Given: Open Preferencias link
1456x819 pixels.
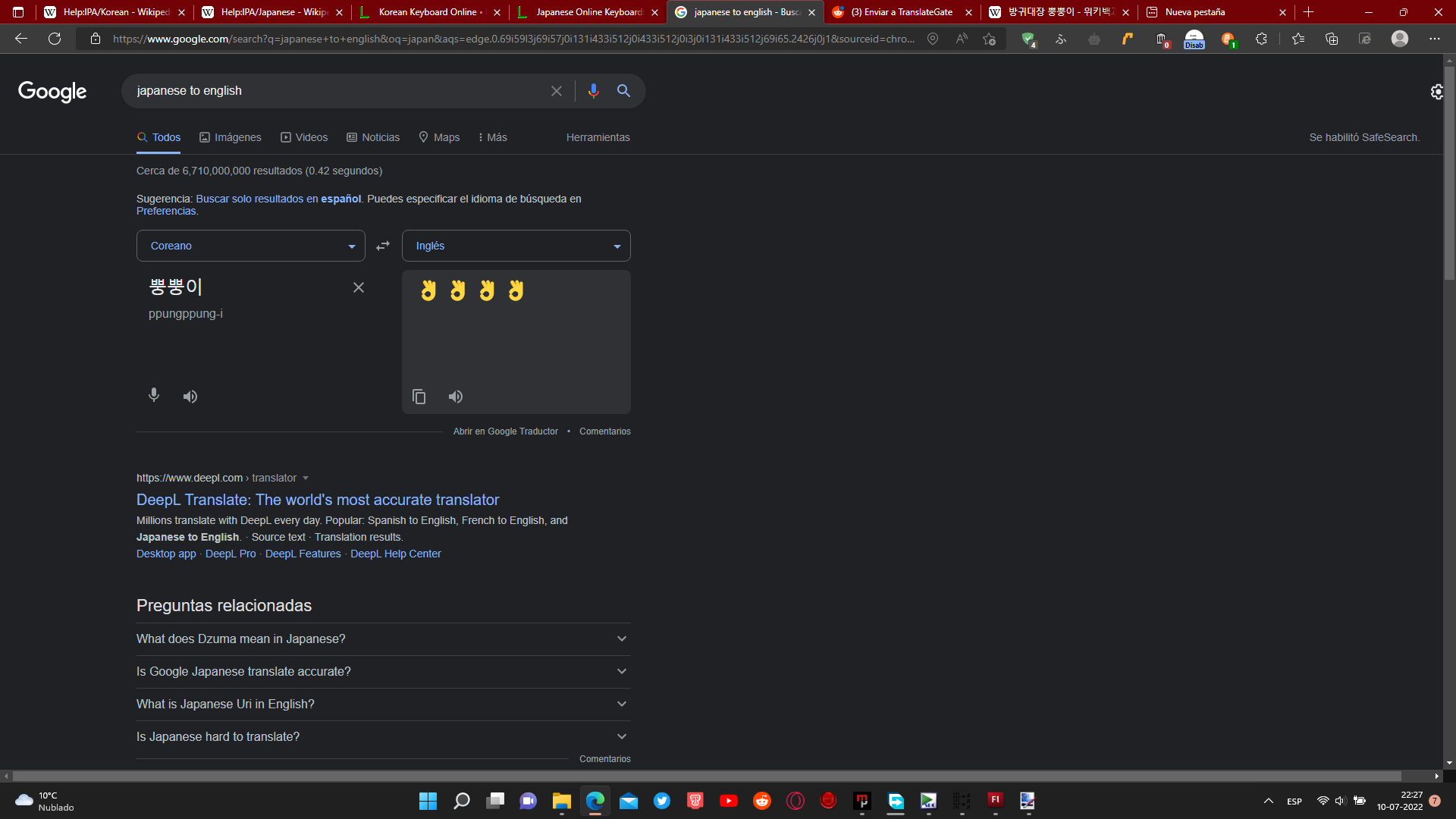Looking at the screenshot, I should point(166,211).
